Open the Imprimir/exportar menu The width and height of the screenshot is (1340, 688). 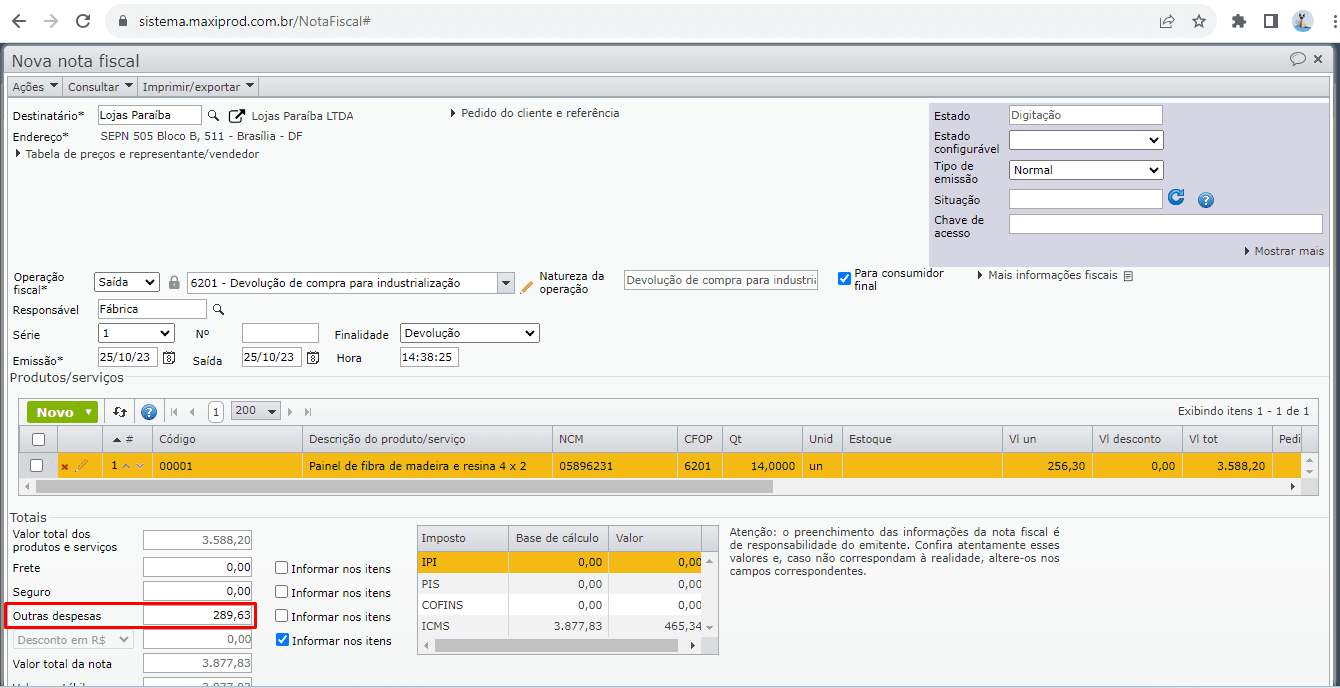point(198,87)
